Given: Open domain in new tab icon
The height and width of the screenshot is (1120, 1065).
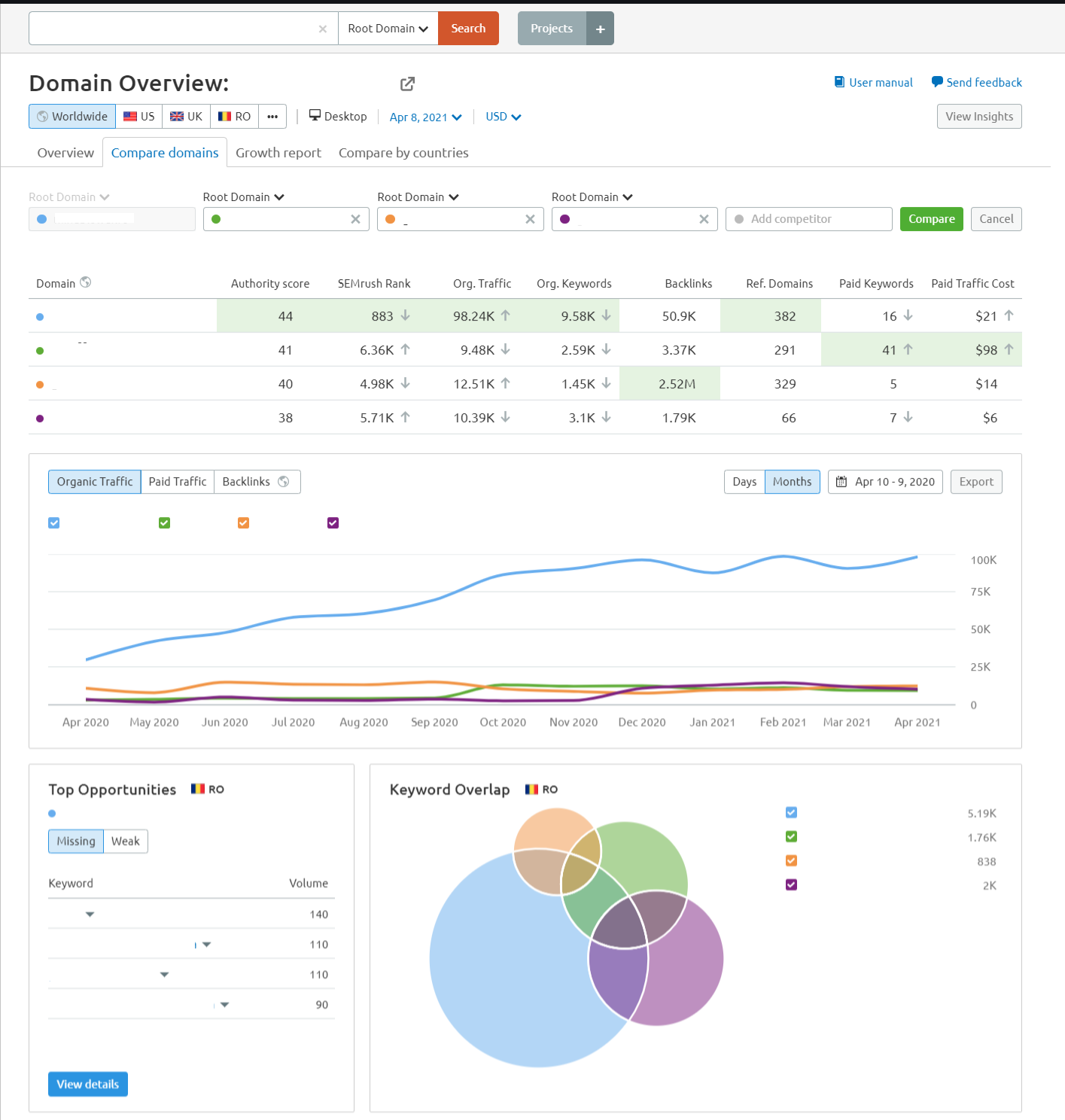Looking at the screenshot, I should 407,84.
